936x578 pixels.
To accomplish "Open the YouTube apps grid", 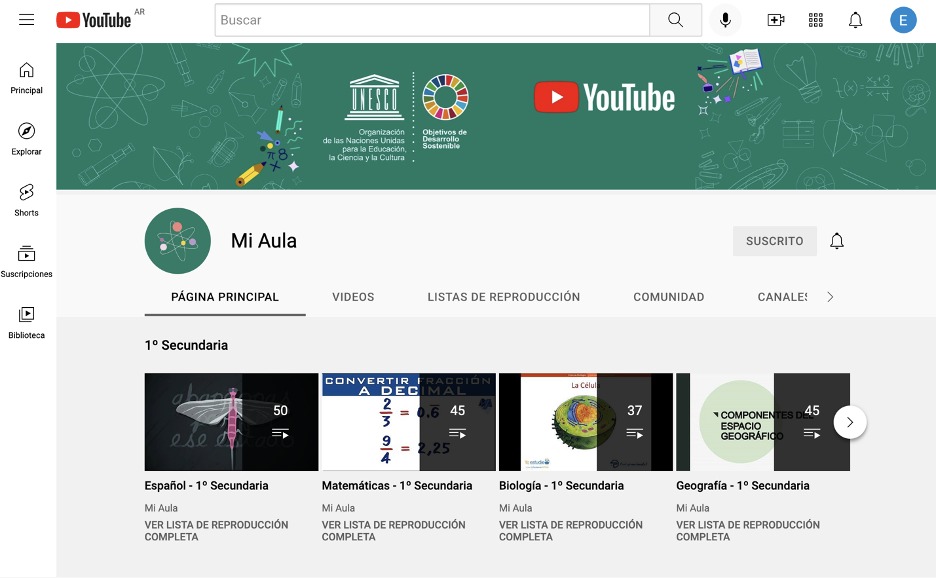I will [815, 20].
